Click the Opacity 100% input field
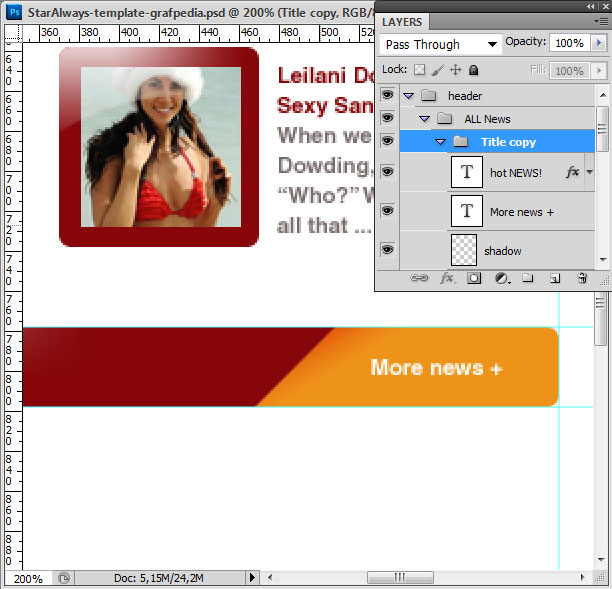Screen dimensions: 612x589 tap(571, 43)
